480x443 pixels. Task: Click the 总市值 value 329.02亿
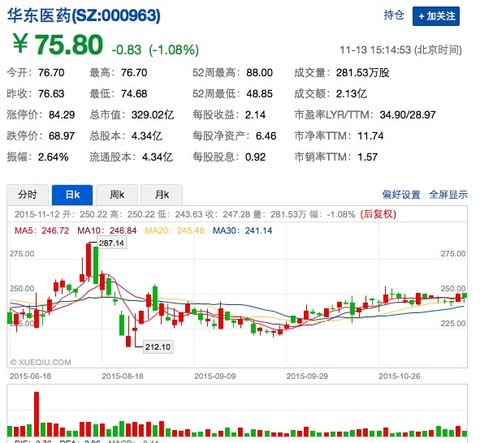(153, 115)
